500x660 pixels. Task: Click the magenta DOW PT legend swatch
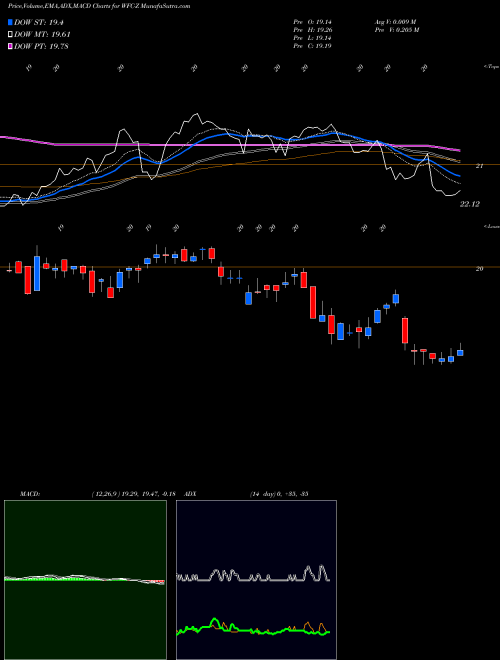(x=10, y=46)
